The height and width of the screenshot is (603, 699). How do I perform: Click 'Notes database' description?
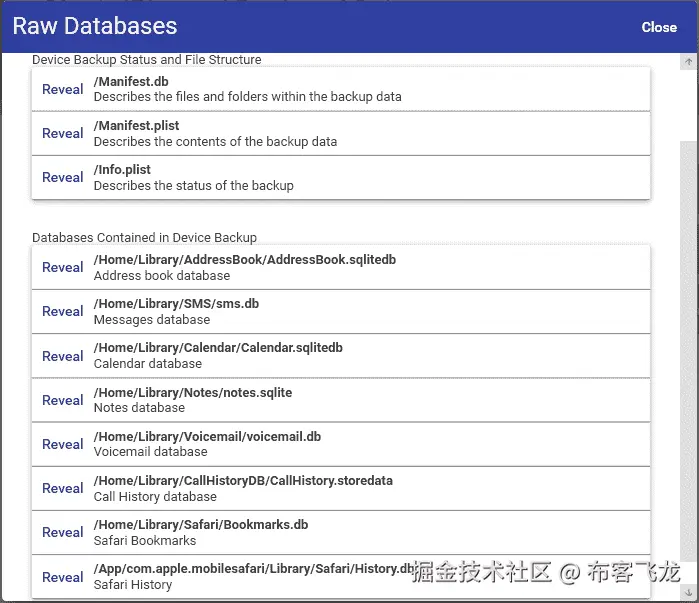(x=139, y=408)
